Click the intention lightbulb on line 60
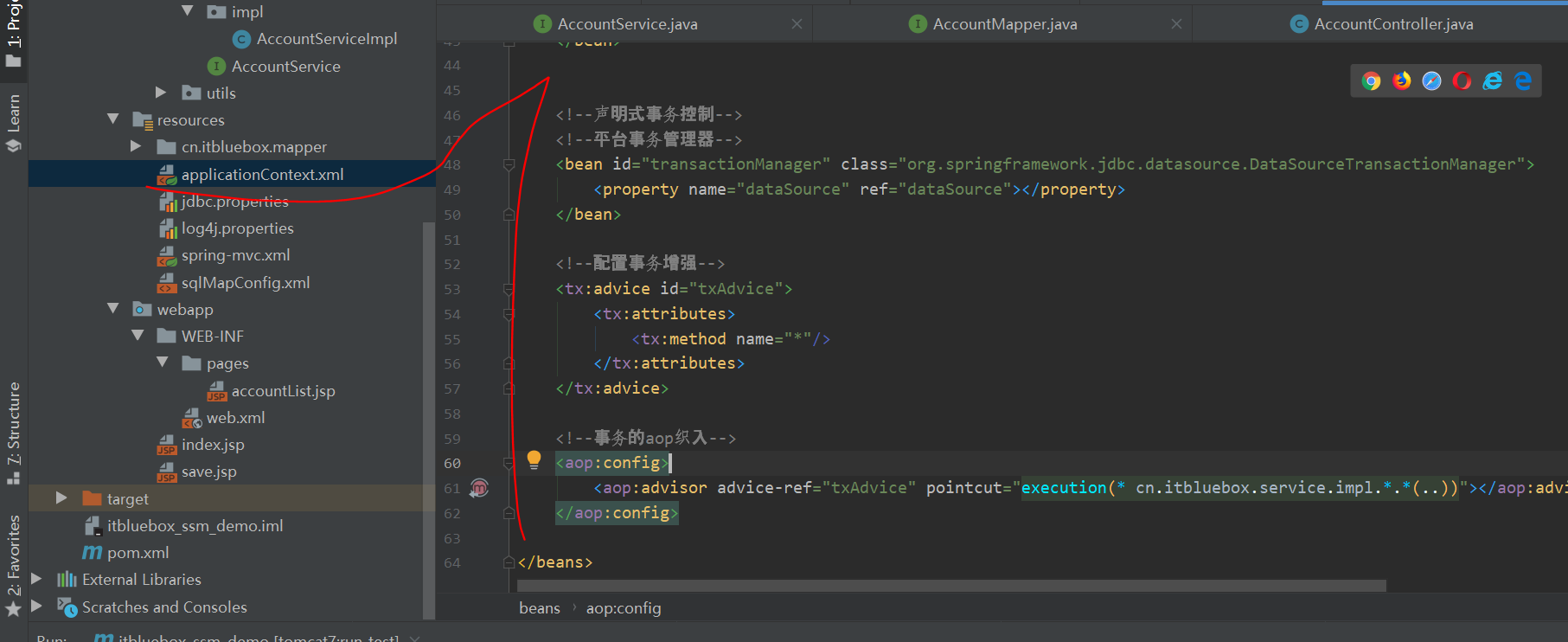 point(534,459)
